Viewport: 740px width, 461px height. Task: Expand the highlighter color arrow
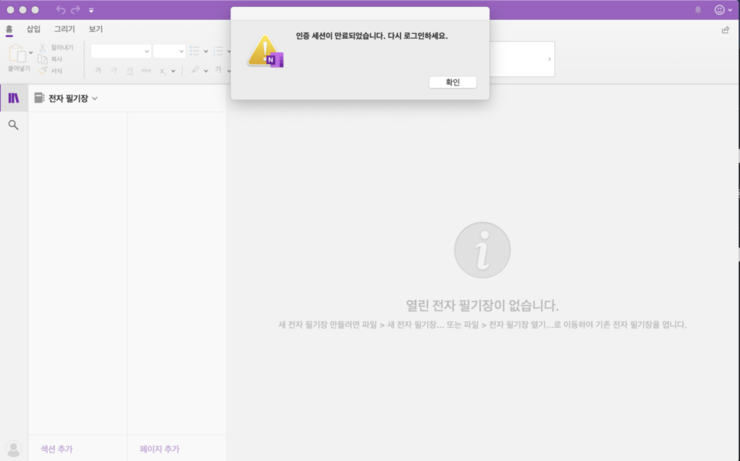coord(206,71)
